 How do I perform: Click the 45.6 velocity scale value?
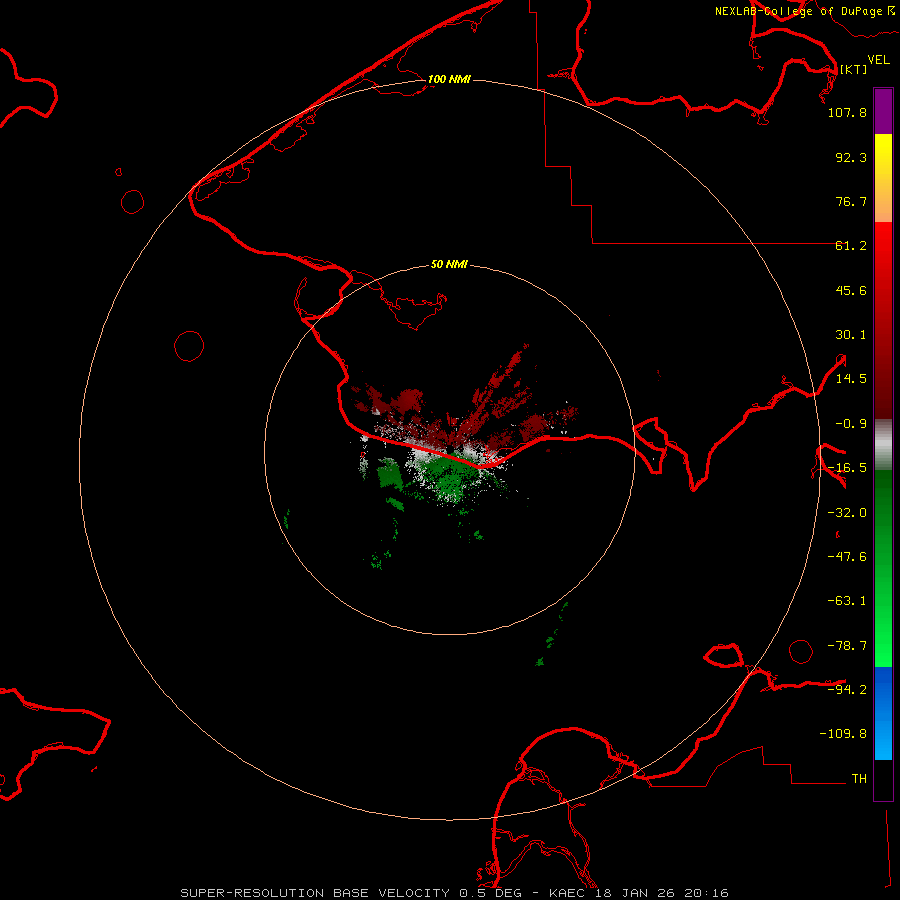[851, 290]
